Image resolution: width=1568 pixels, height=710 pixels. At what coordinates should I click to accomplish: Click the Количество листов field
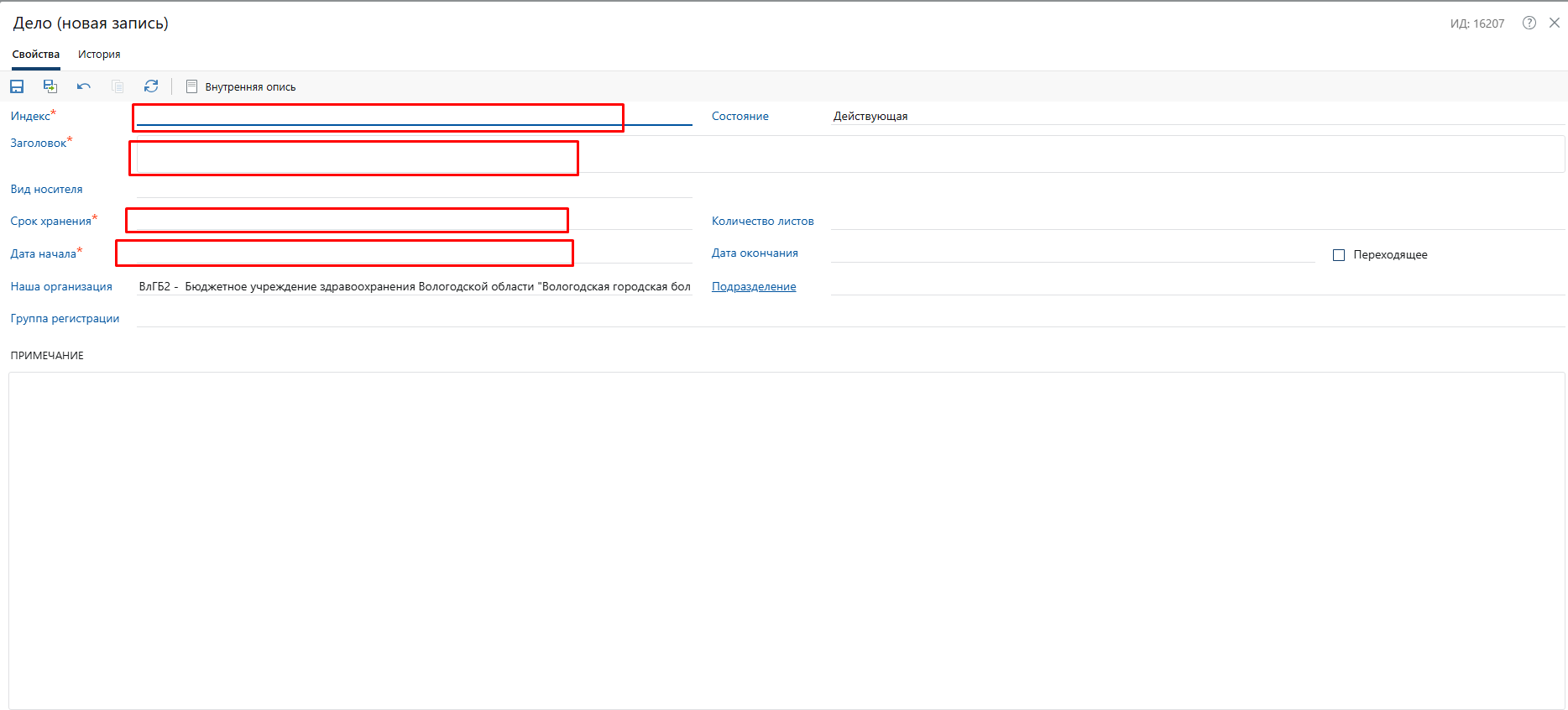tap(1197, 221)
